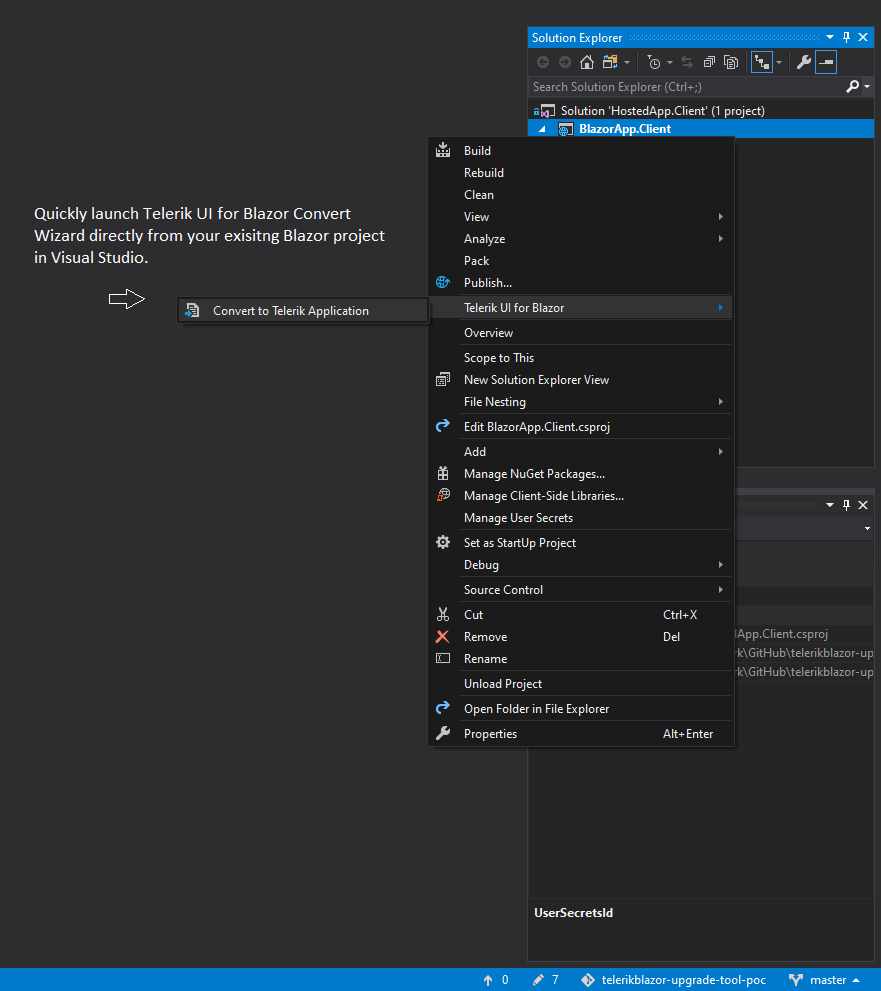Viewport: 881px width, 991px height.
Task: Click the Show All Files icon
Action: pos(731,62)
